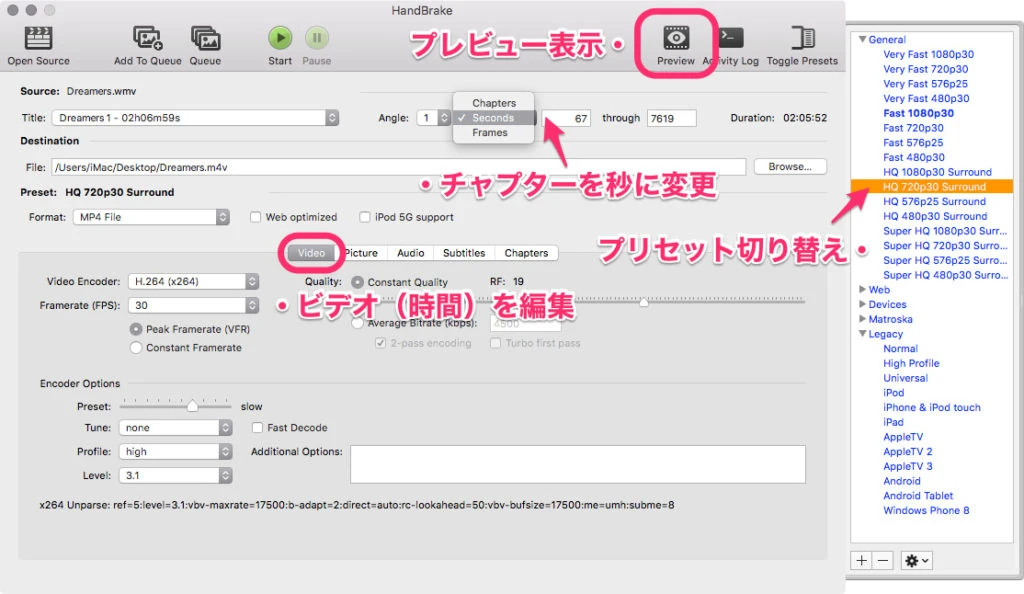
Task: Open the Video Encoder H.264 dropdown
Action: click(x=193, y=281)
